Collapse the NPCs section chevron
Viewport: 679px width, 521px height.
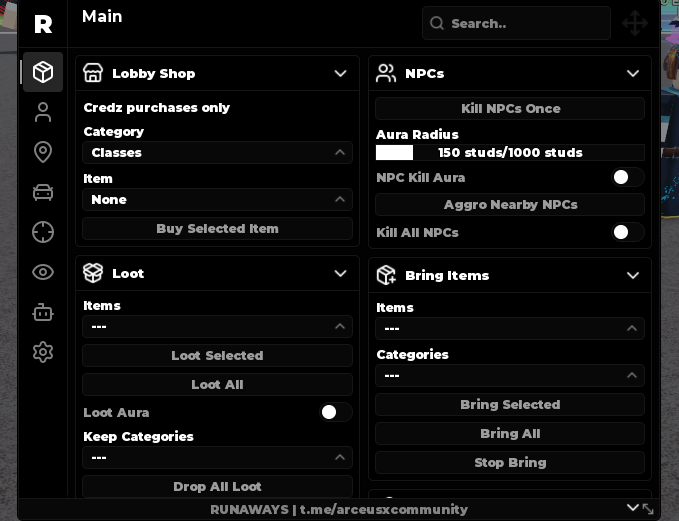click(x=633, y=73)
